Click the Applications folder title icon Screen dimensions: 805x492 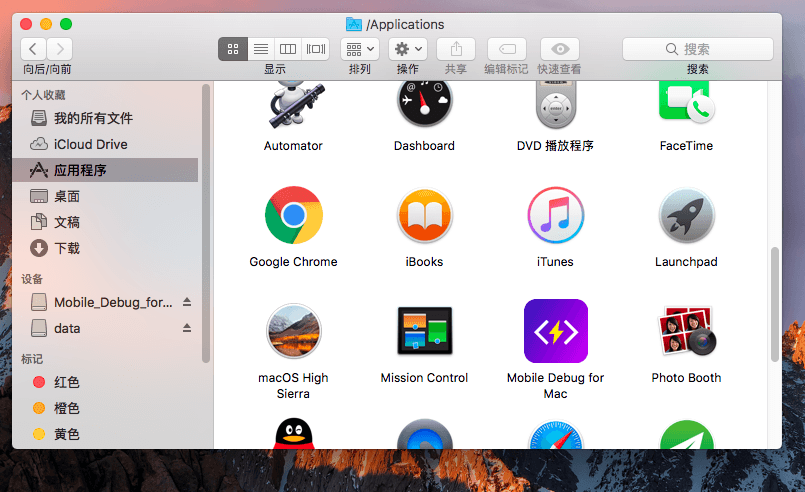tap(354, 24)
